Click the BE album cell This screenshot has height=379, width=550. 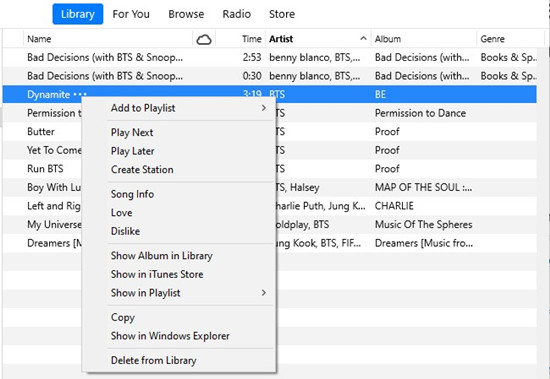click(x=380, y=94)
